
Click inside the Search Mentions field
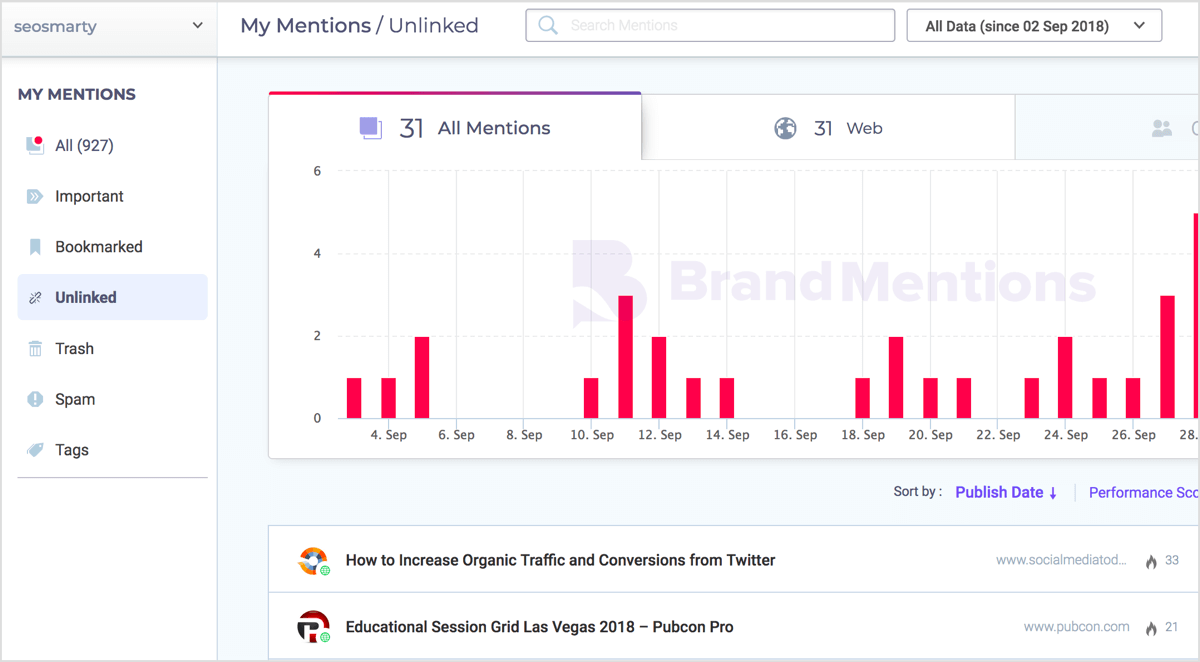[710, 25]
